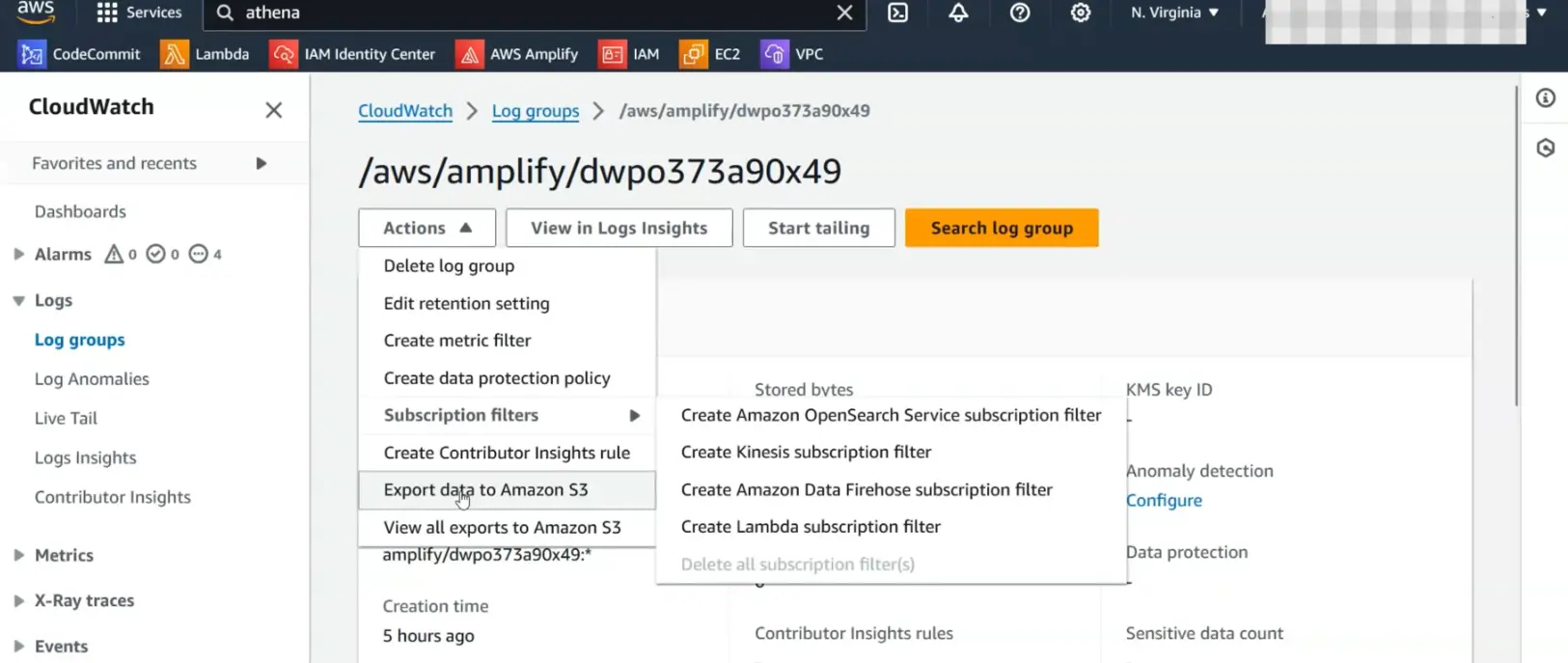Open the AWS home logo
1568x663 pixels.
click(x=36, y=12)
